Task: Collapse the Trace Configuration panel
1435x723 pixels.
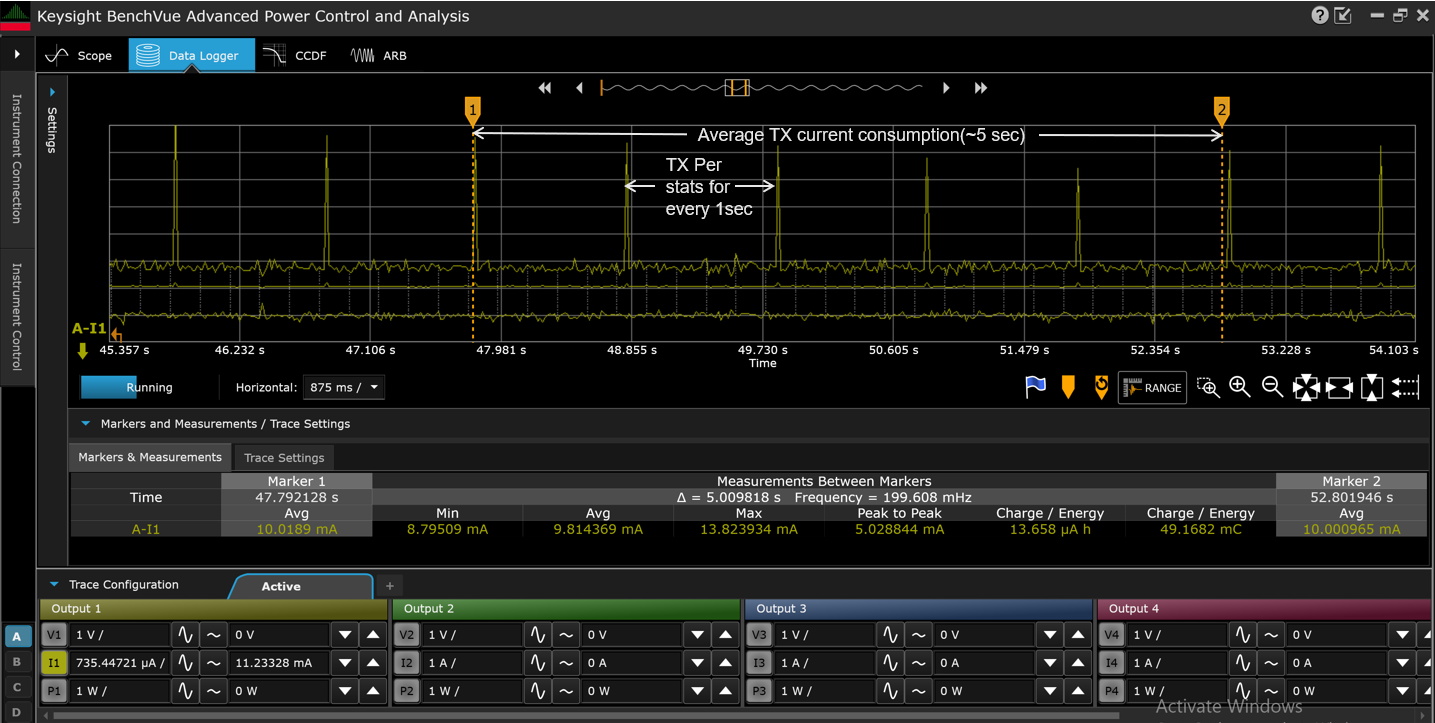Action: 55,584
